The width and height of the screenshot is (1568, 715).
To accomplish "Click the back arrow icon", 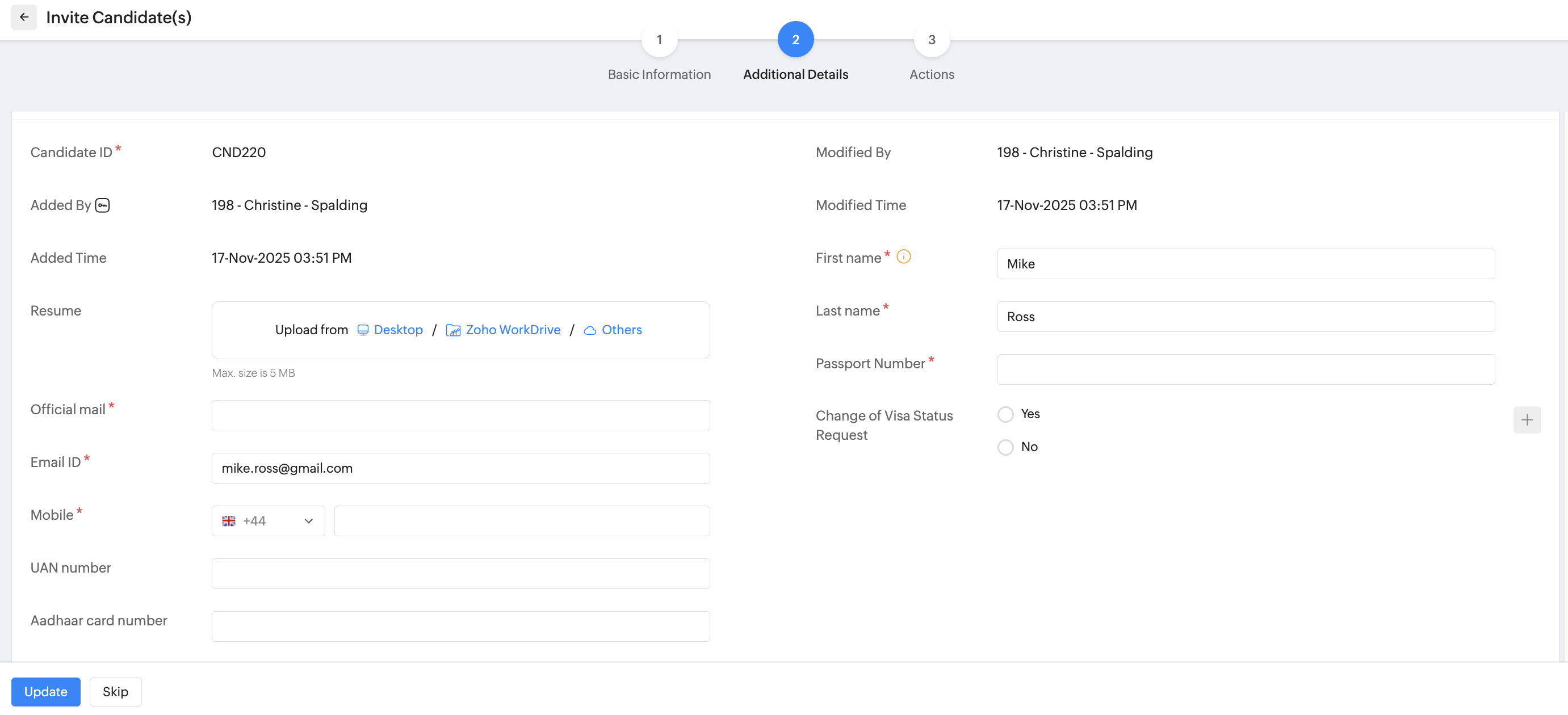I will point(24,17).
